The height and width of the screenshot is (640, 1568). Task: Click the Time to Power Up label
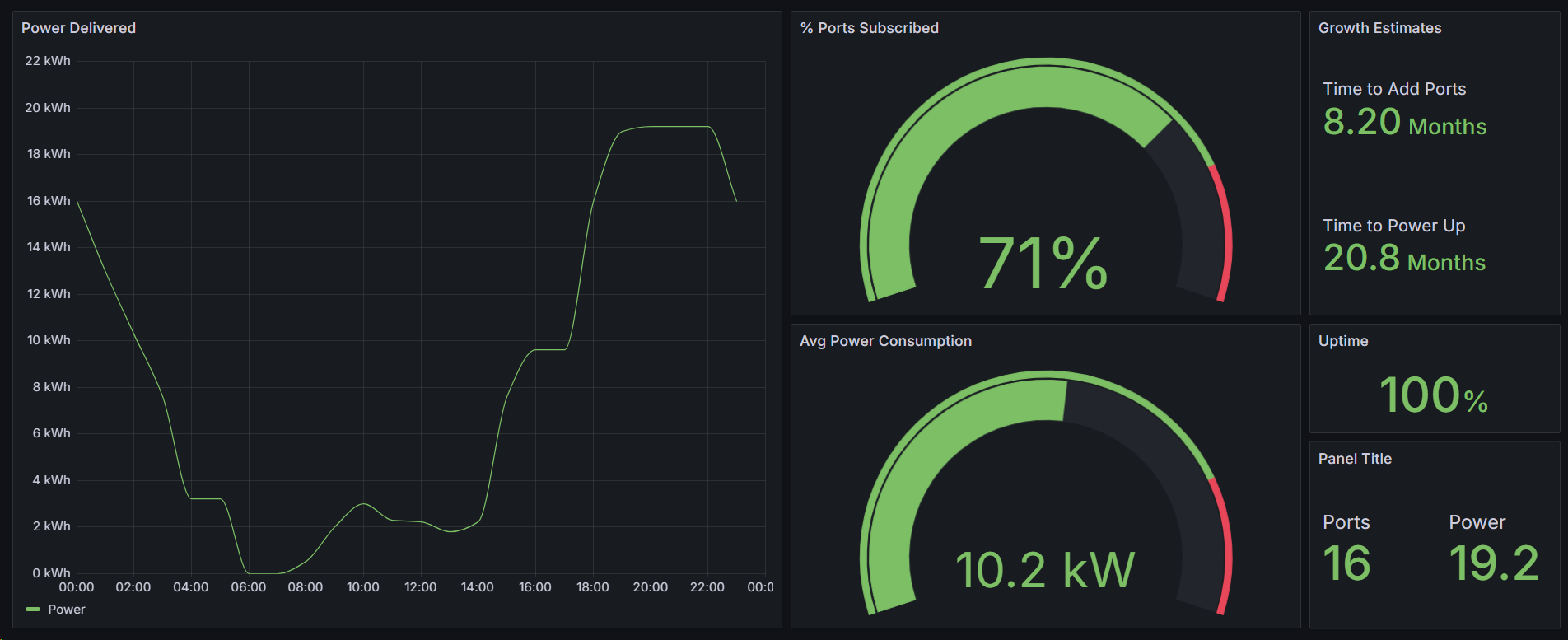(1394, 226)
